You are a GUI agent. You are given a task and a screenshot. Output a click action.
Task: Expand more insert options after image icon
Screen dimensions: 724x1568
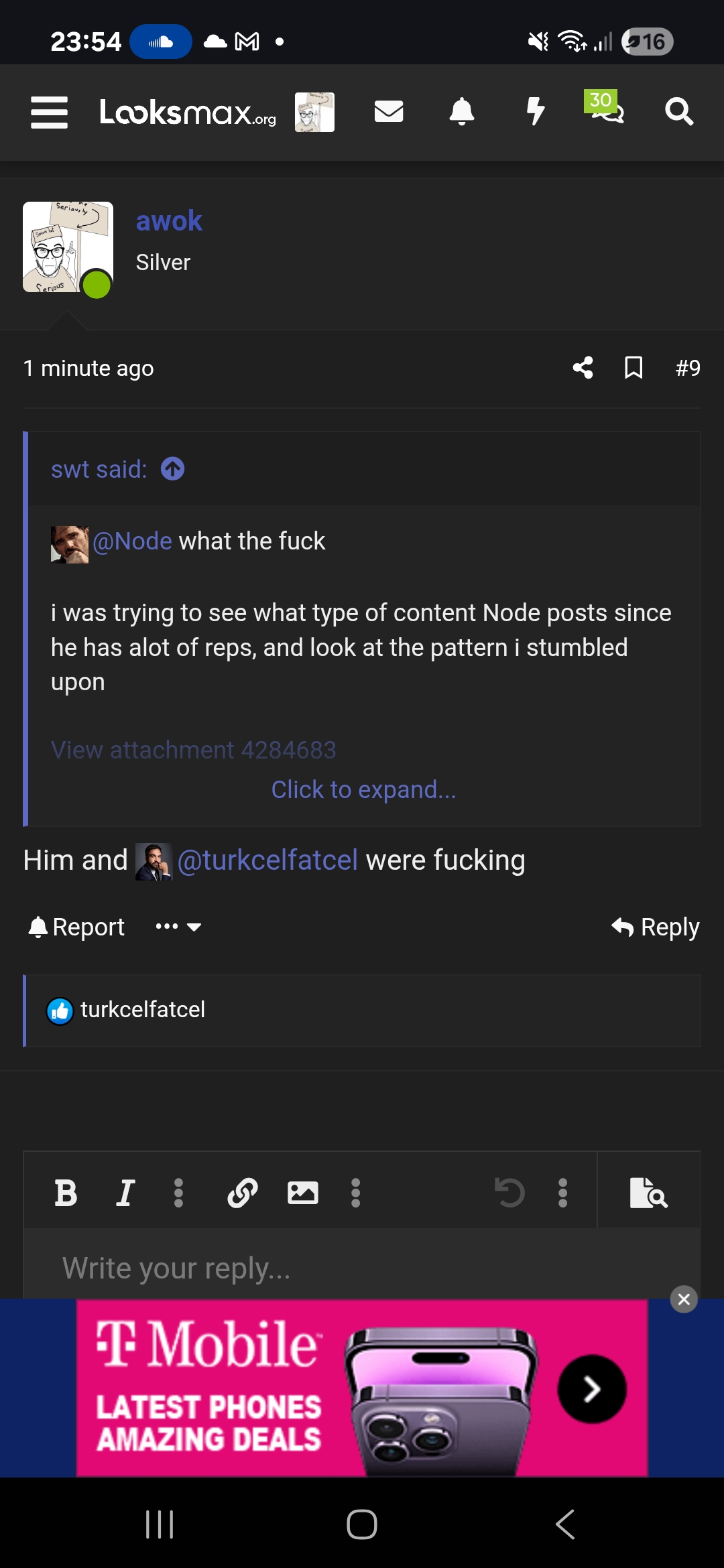[356, 1193]
